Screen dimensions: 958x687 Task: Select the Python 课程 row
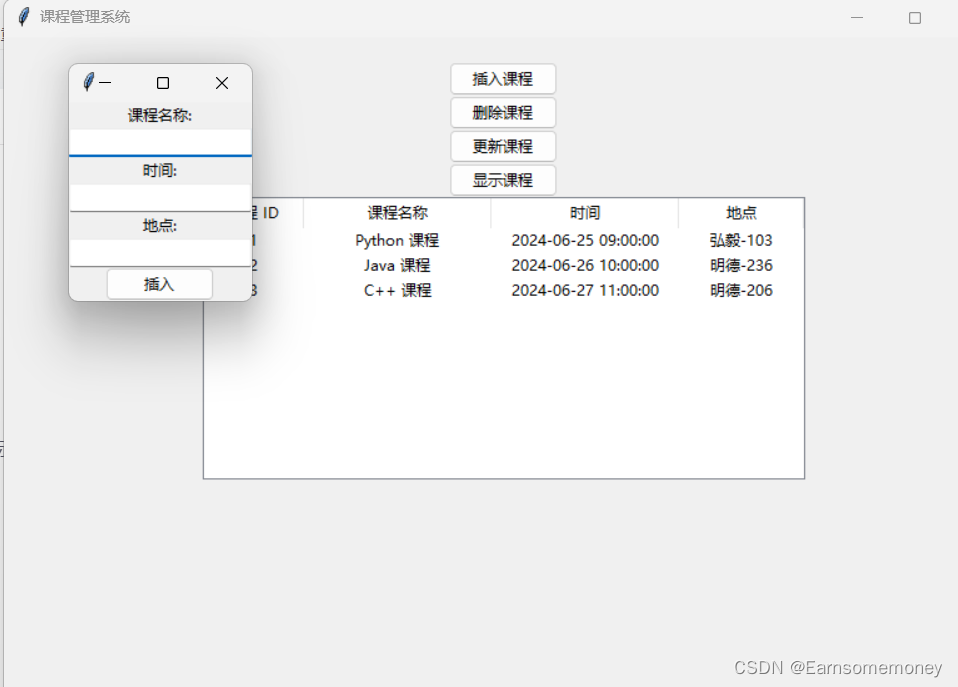397,240
